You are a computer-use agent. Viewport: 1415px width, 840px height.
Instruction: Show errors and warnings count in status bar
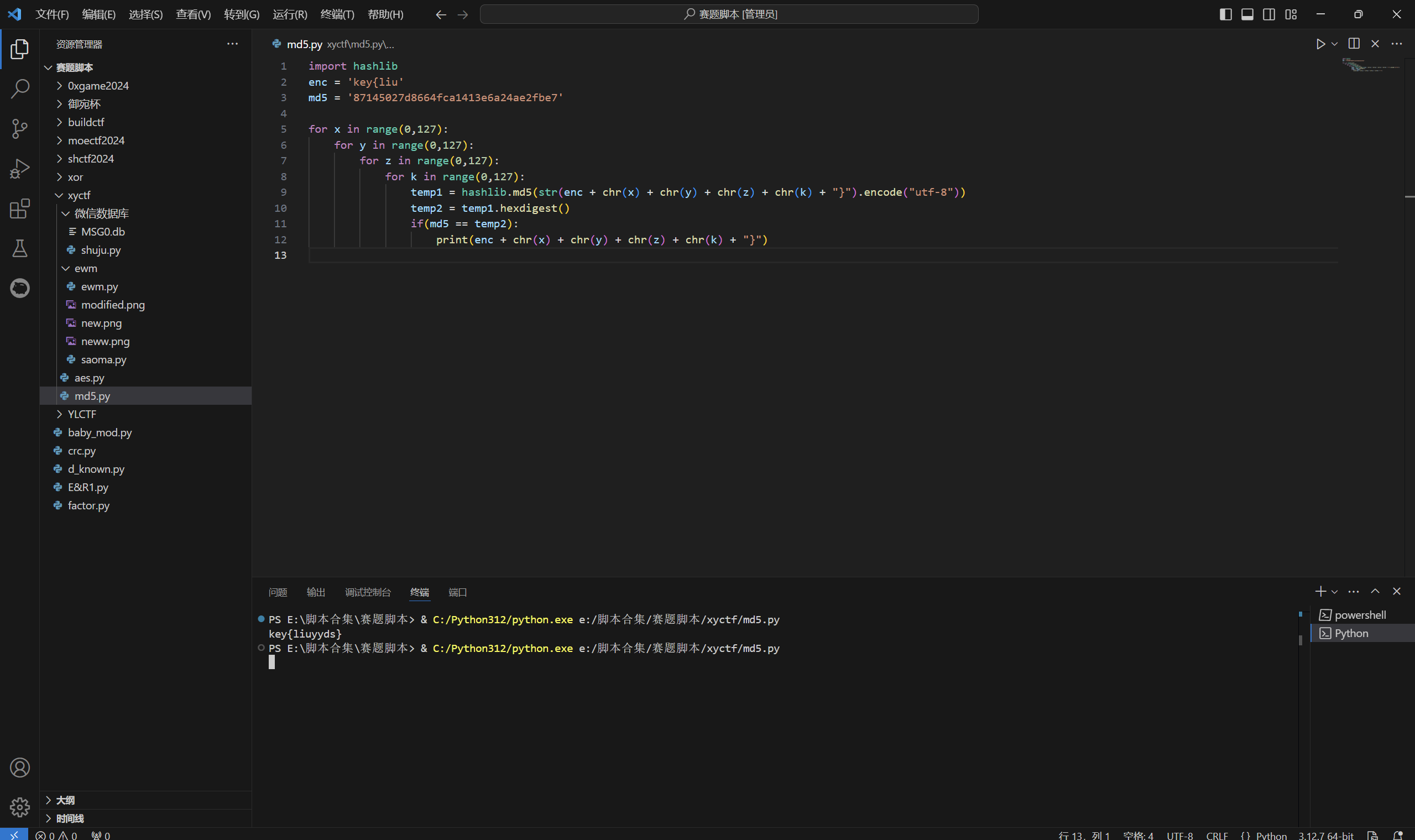tap(56, 836)
